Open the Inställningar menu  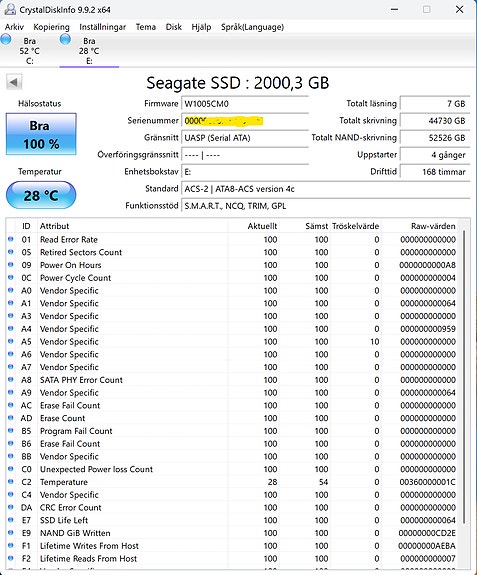[102, 27]
